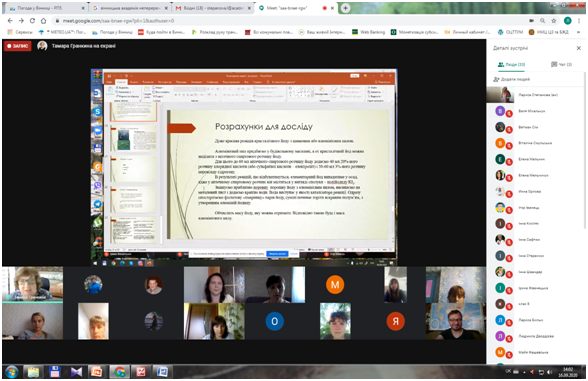Screen dimensions: 588x381
Task: Open the Web Banking bookmark
Action: (368, 32)
